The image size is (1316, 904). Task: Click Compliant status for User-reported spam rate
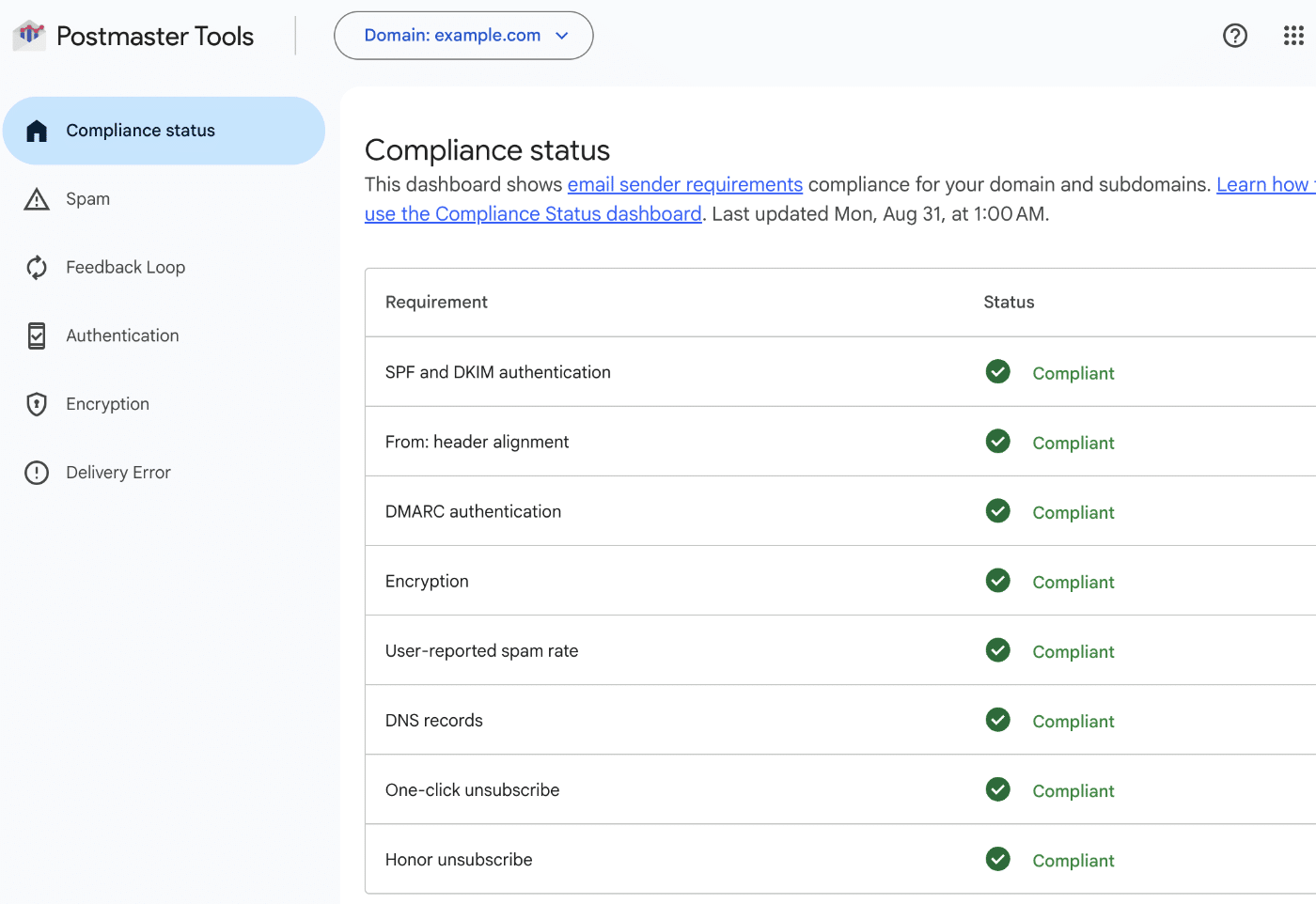pyautogui.click(x=1073, y=651)
